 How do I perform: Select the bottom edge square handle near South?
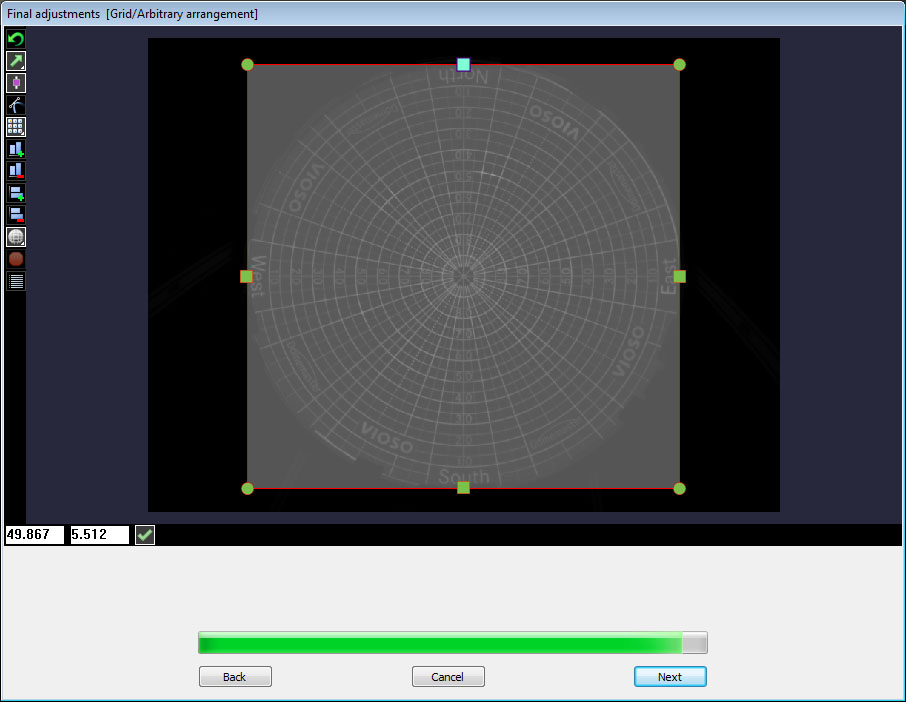point(463,488)
